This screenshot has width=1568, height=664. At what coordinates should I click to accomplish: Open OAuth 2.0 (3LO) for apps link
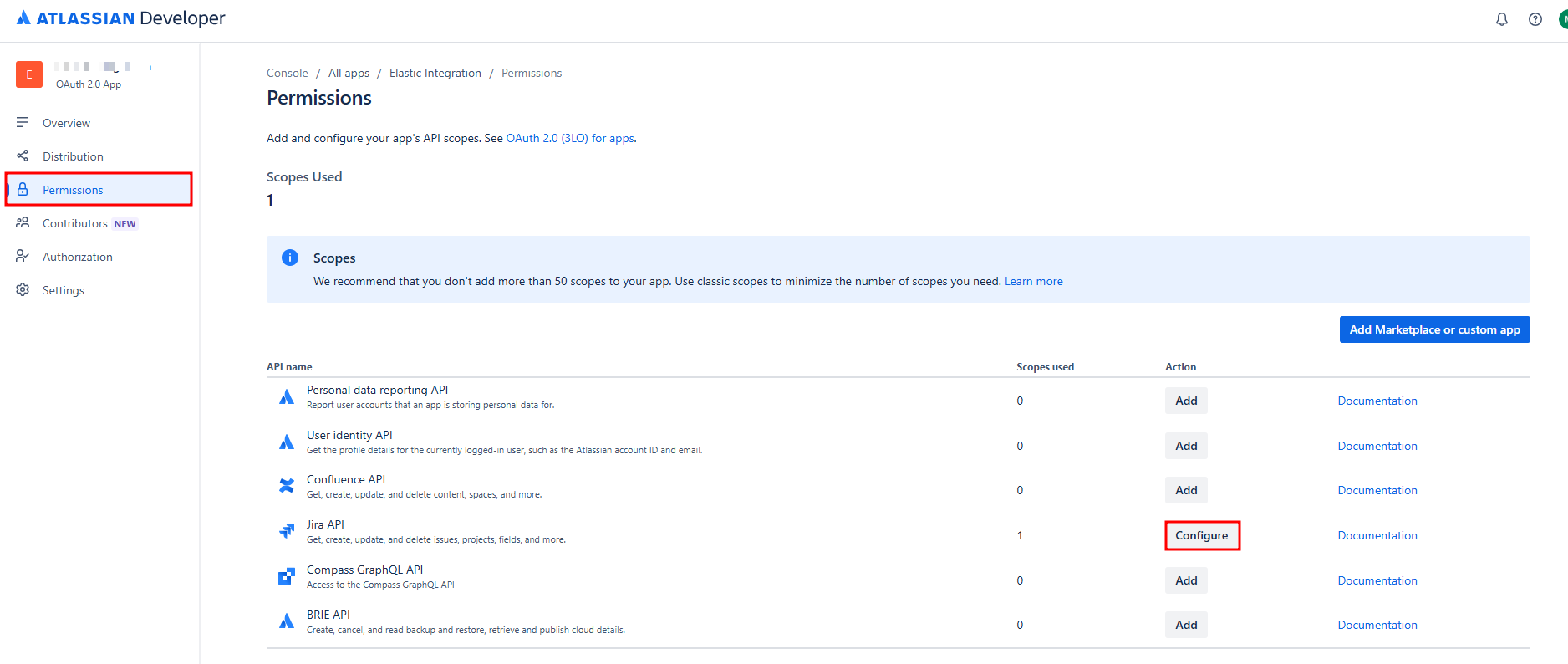pos(569,138)
